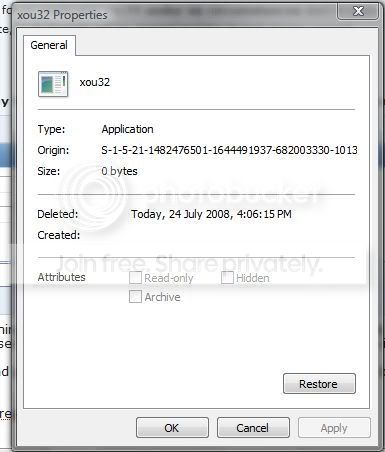Select the Origin SID value S-1-5-21-1482476501

[x=229, y=150]
